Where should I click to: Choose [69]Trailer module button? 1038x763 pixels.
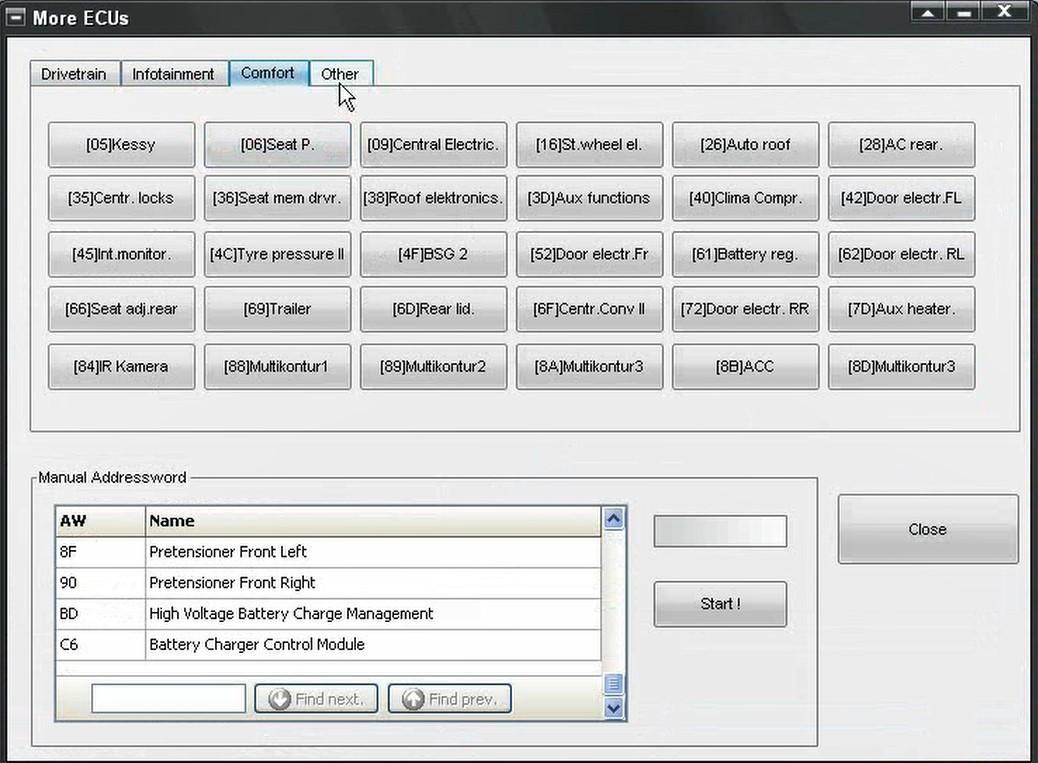277,309
